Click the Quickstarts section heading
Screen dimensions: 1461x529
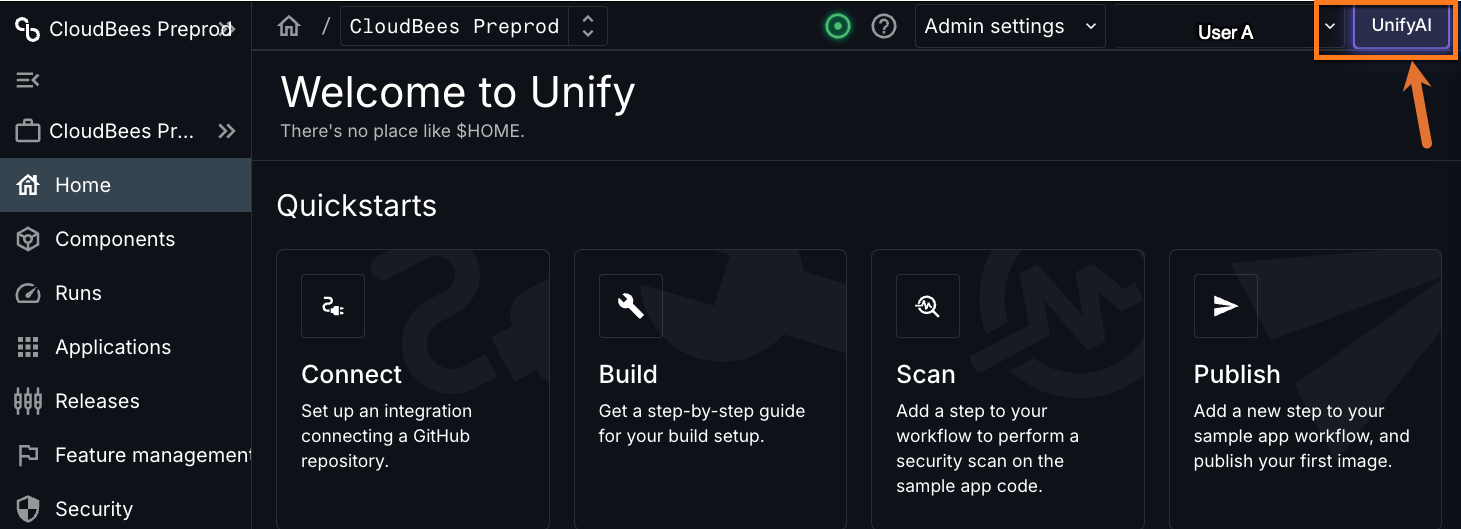(x=357, y=205)
